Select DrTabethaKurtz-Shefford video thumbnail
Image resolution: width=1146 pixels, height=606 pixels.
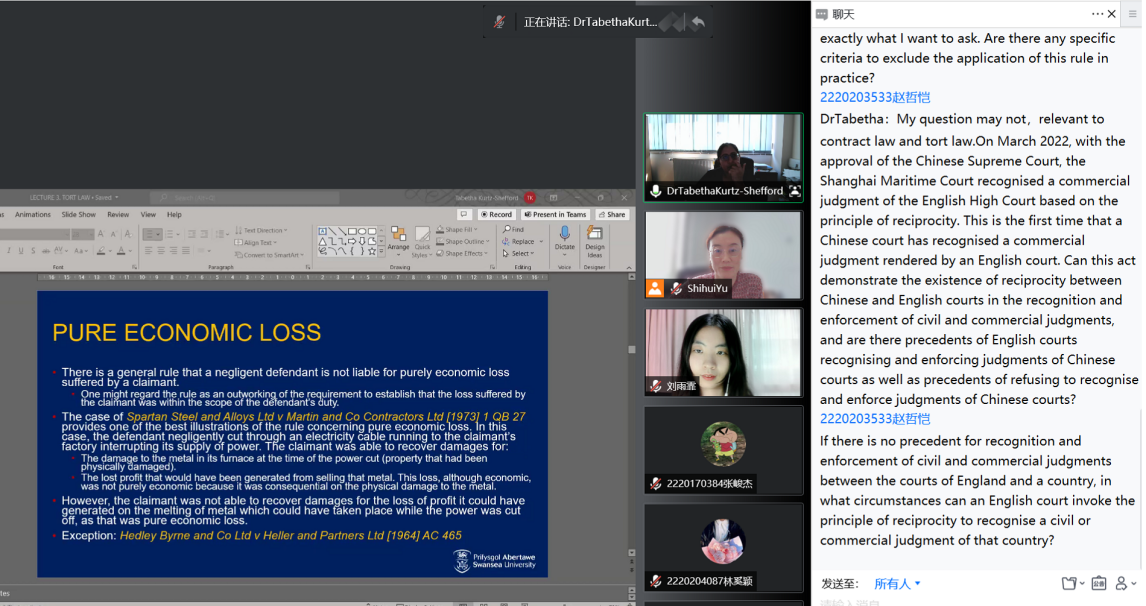(724, 157)
